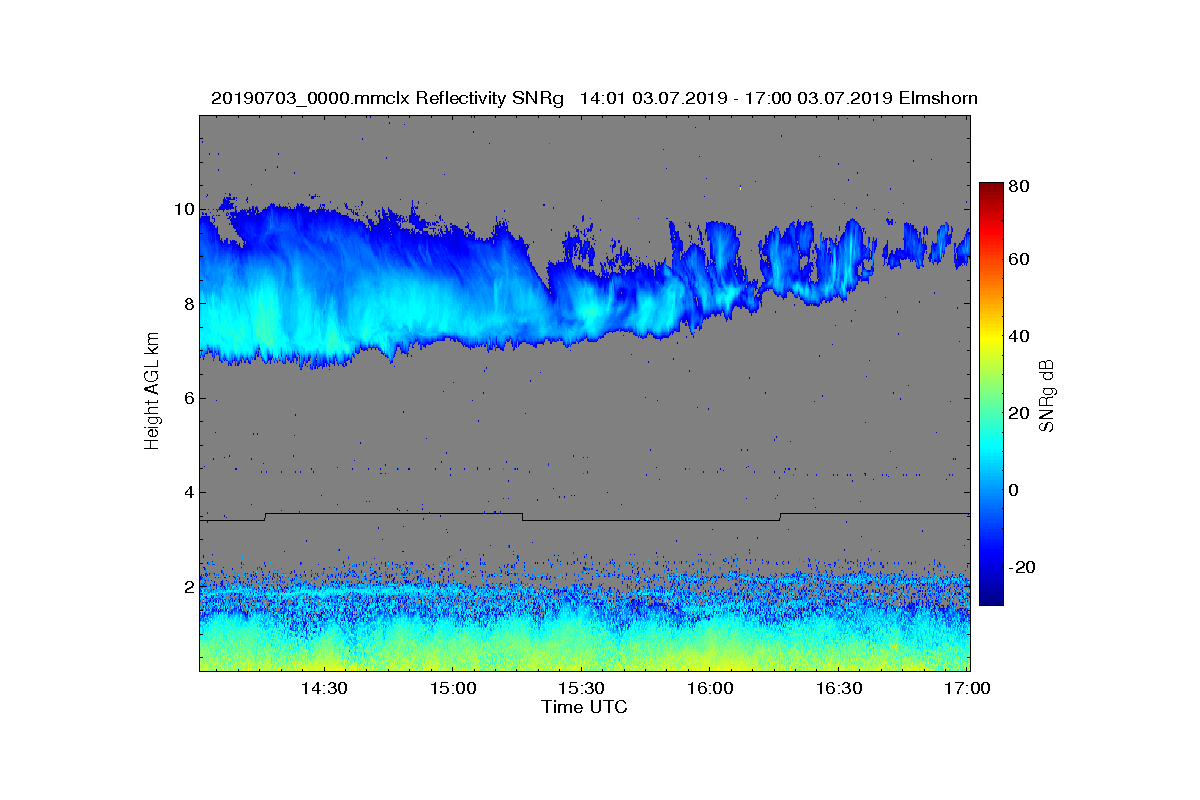Click the height tick label 10
Image resolution: width=1200 pixels, height=800 pixels.
tap(184, 209)
